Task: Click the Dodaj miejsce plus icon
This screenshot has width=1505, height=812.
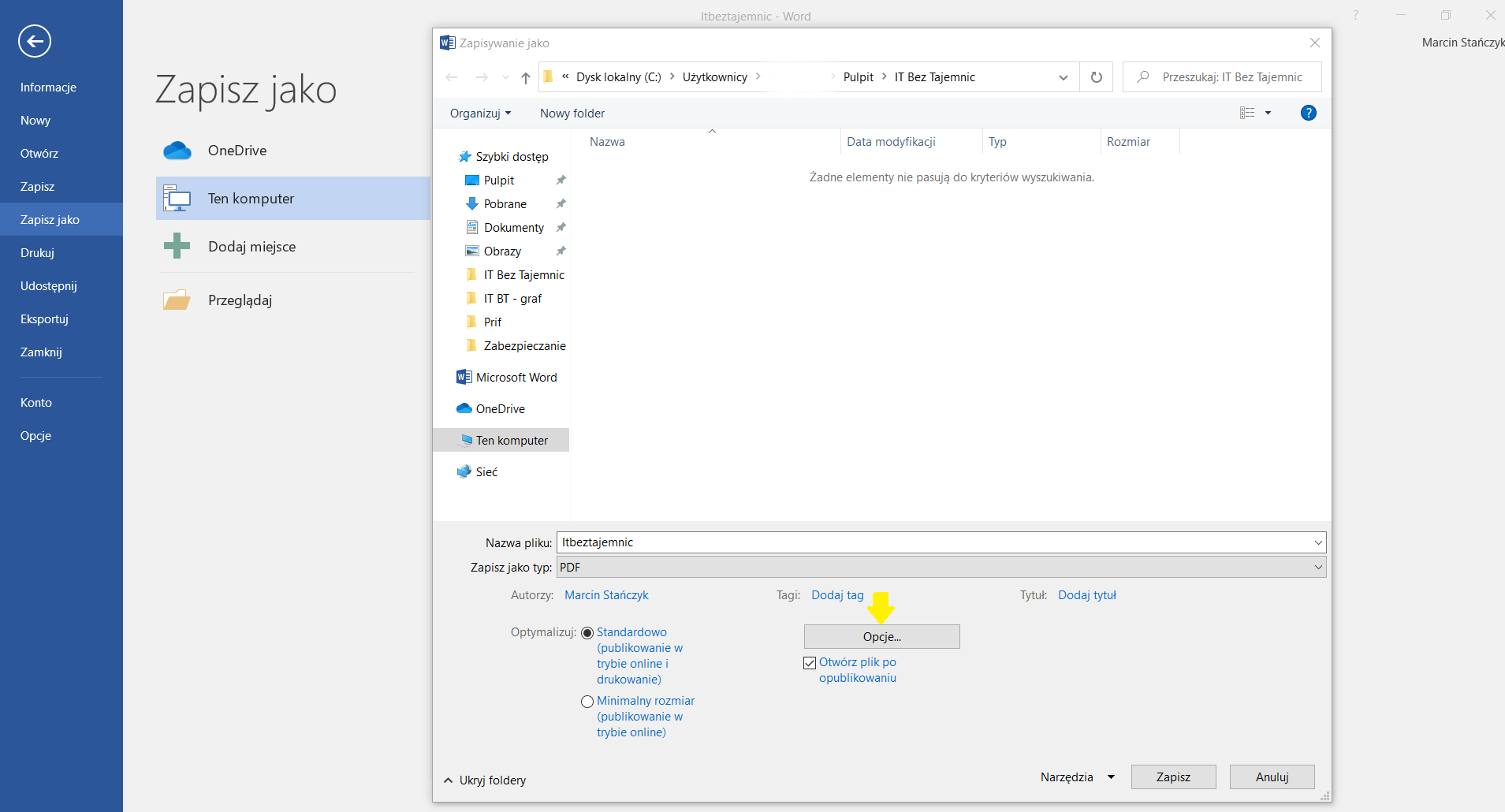Action: pyautogui.click(x=177, y=246)
